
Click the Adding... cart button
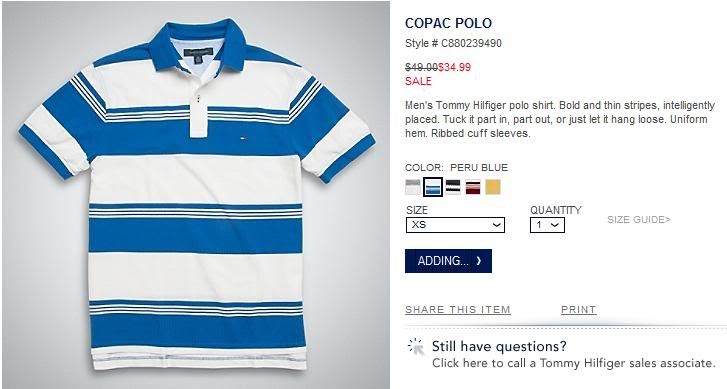(448, 261)
